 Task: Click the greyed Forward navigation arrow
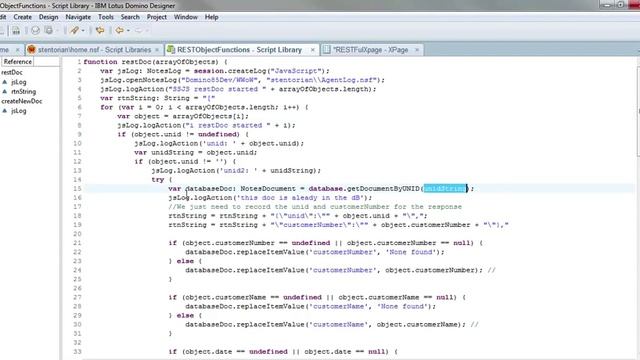click(x=139, y=31)
